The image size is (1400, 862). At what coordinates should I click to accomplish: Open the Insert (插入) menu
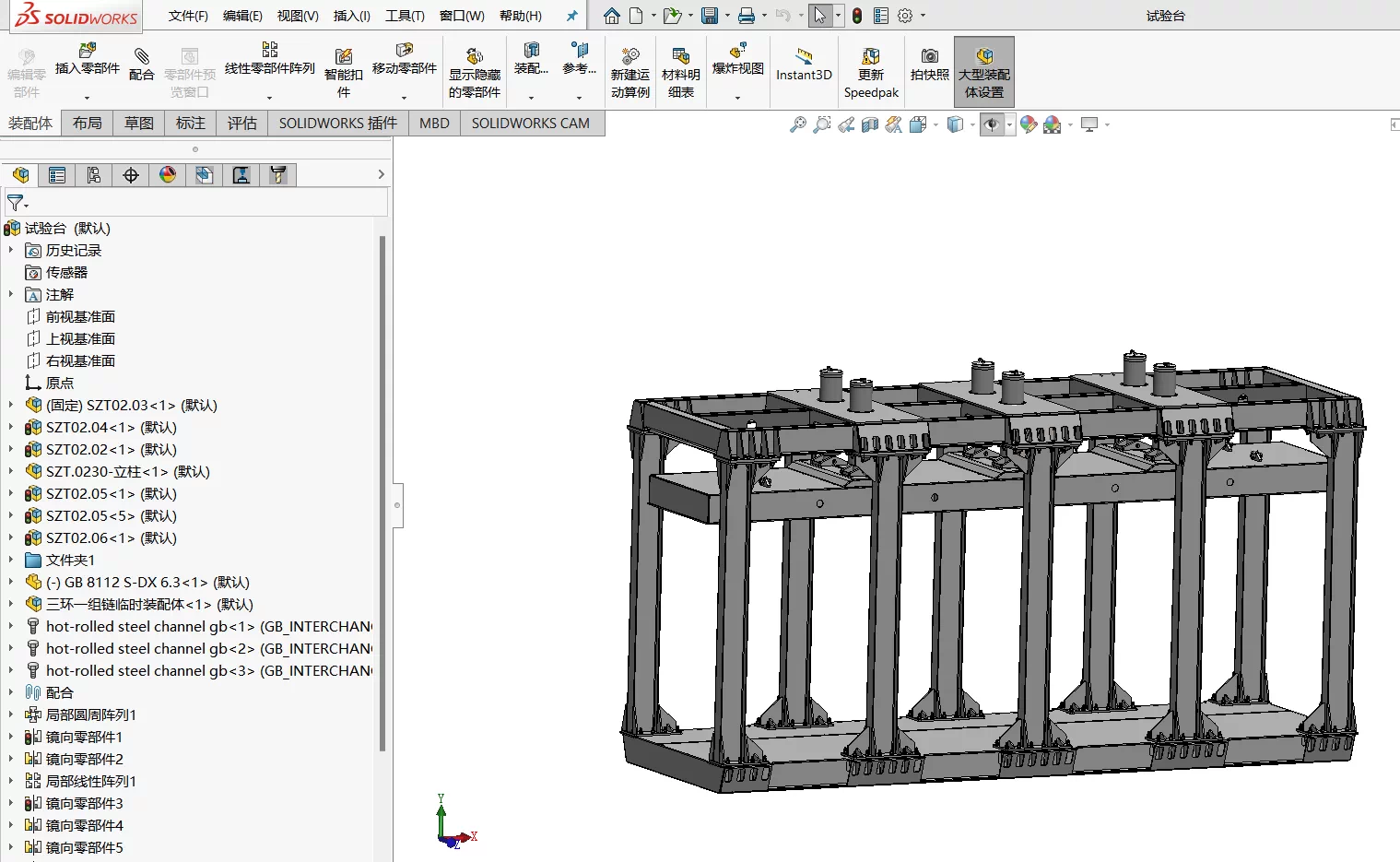351,16
